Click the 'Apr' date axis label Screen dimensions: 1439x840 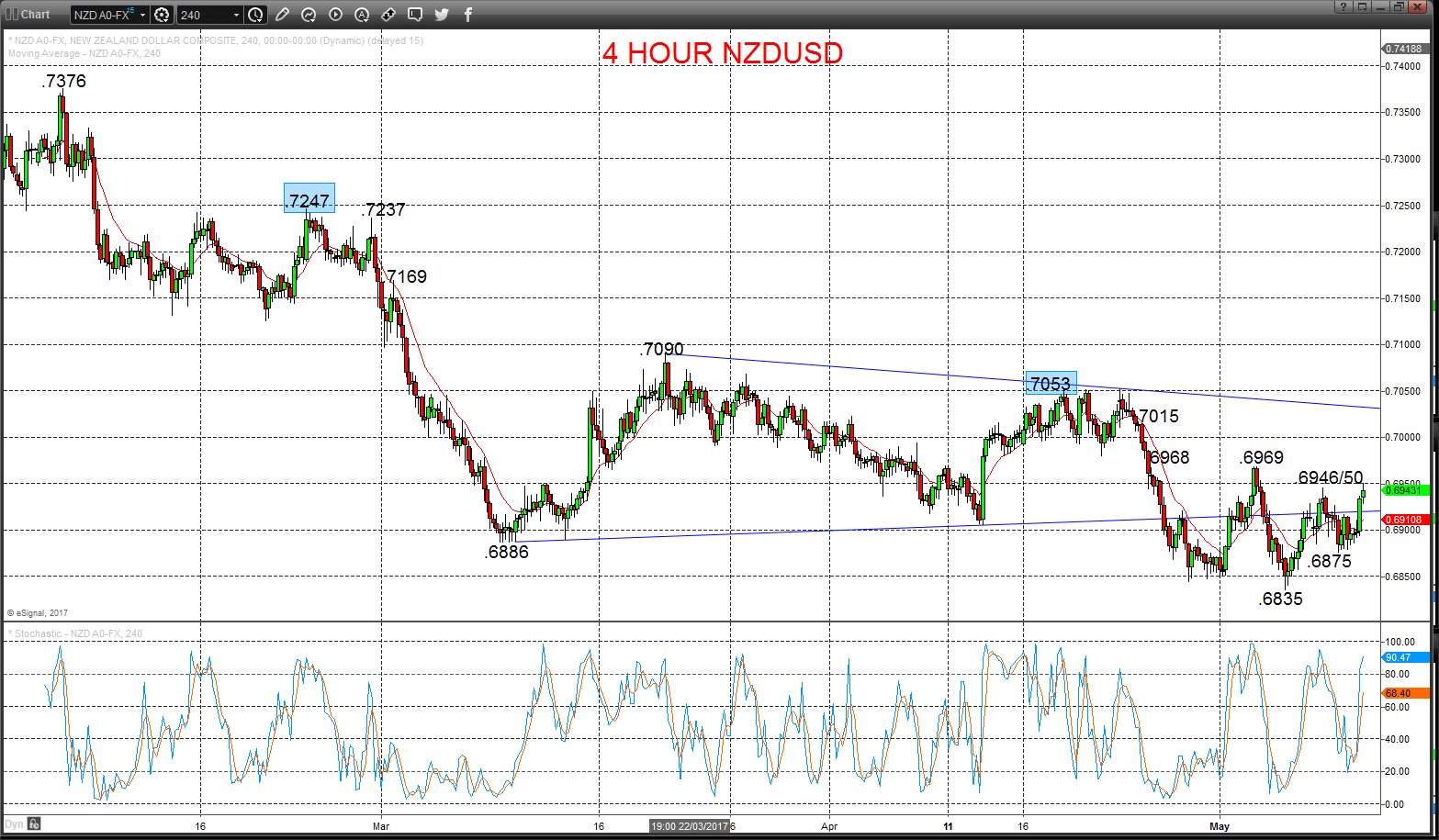click(x=829, y=826)
